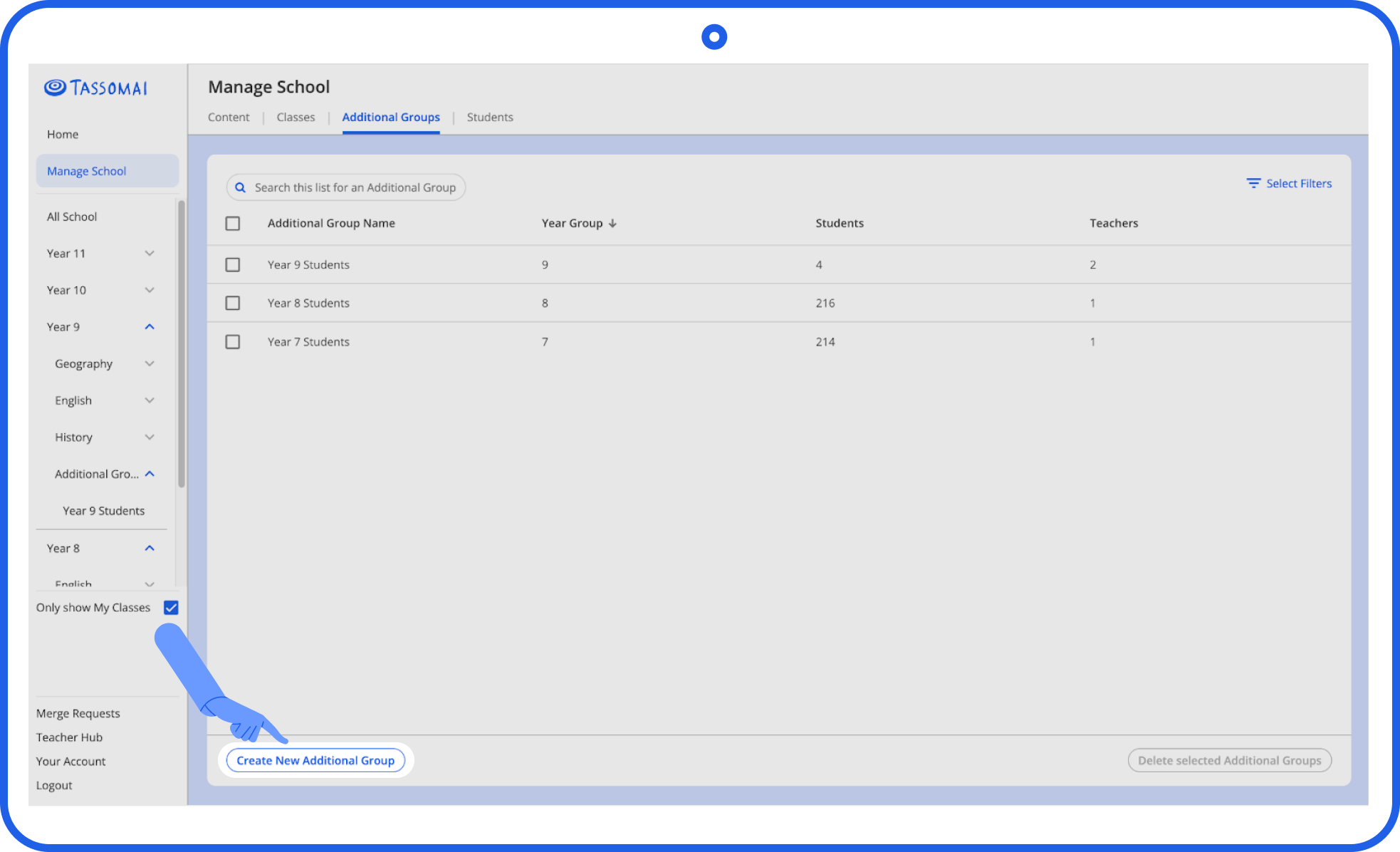Focus the Additional Group search field
Viewport: 1400px width, 852px height.
point(346,187)
